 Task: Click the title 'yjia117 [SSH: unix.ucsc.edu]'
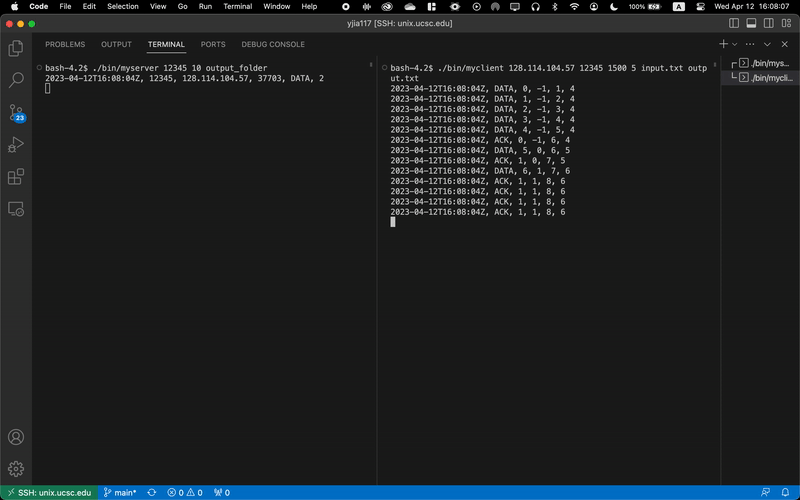[x=399, y=23]
